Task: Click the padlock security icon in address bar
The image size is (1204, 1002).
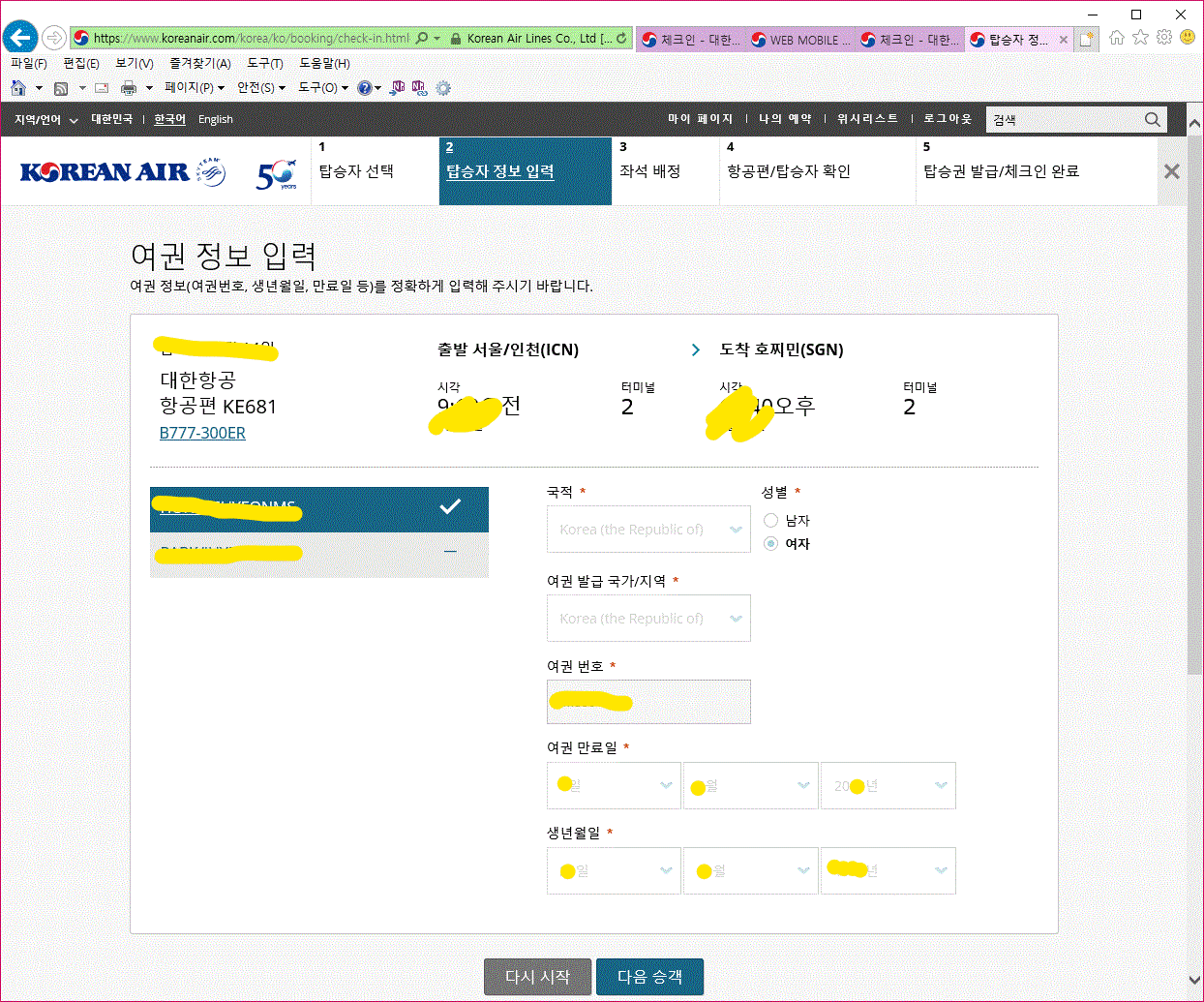Action: [455, 39]
